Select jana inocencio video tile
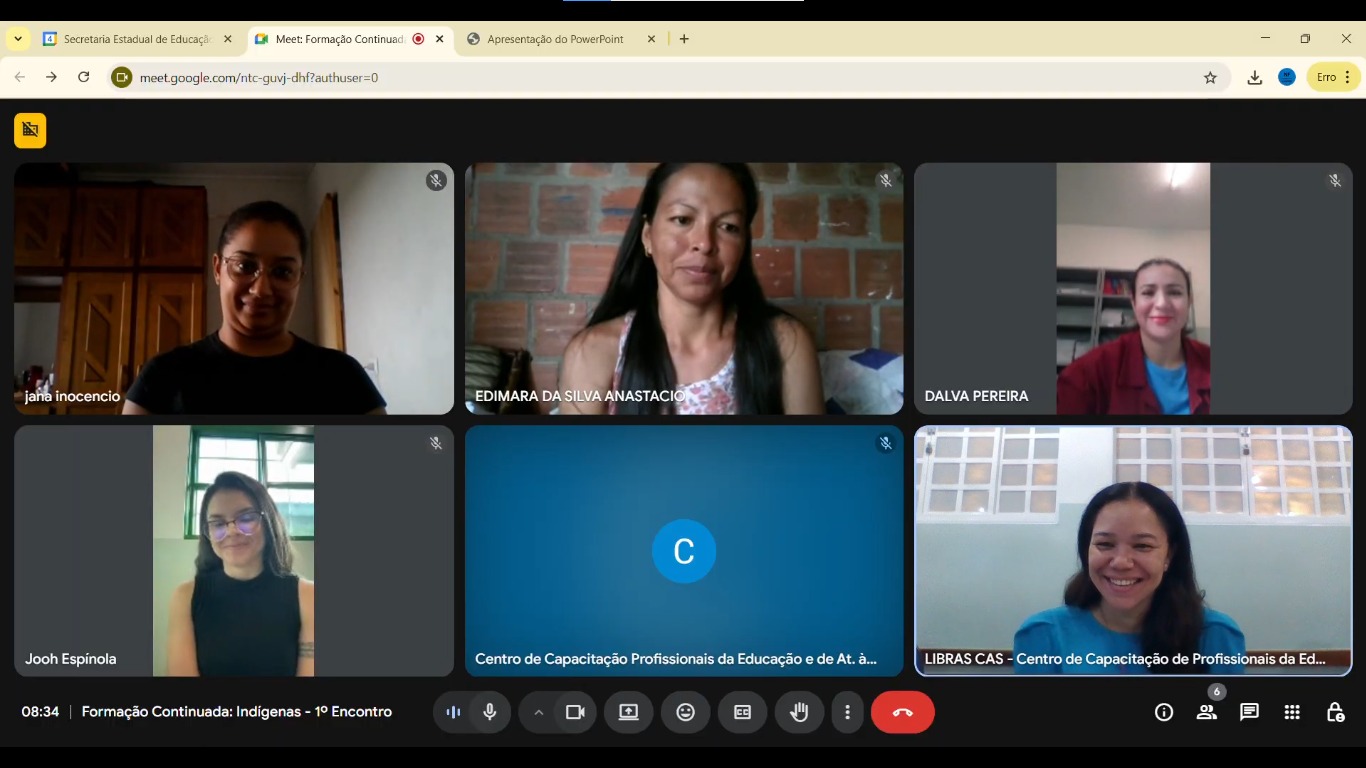The image size is (1366, 768). 234,289
